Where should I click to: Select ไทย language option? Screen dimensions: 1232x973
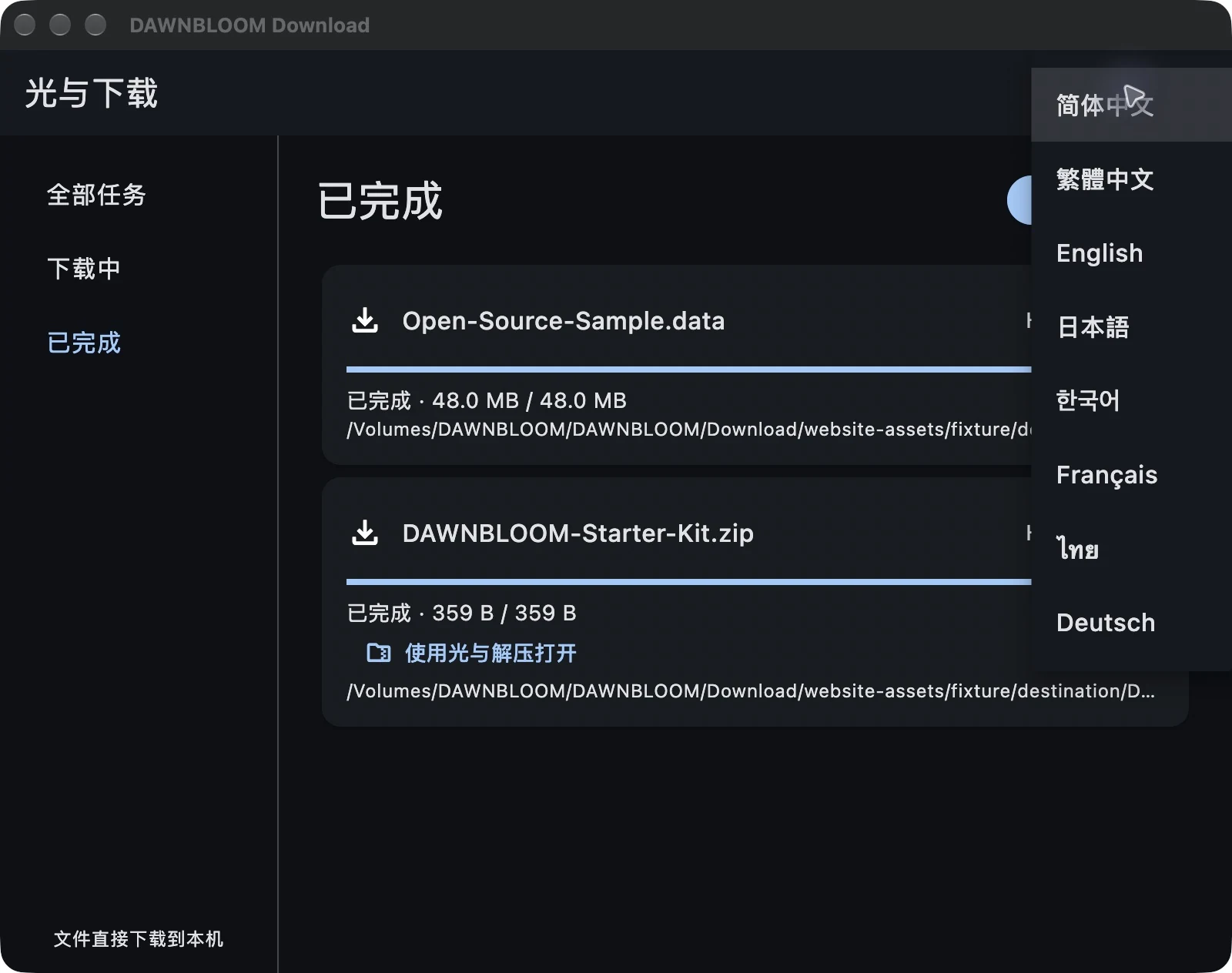[x=1131, y=548]
